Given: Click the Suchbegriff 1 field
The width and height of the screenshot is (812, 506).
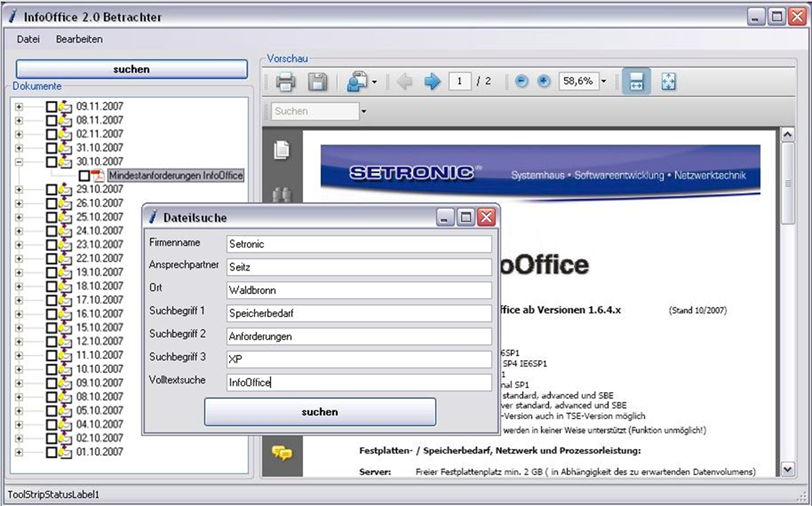Looking at the screenshot, I should [359, 313].
